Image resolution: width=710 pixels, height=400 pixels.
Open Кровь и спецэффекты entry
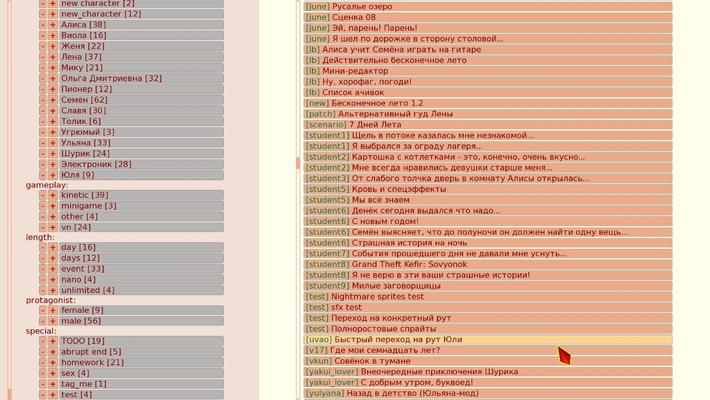(x=488, y=189)
